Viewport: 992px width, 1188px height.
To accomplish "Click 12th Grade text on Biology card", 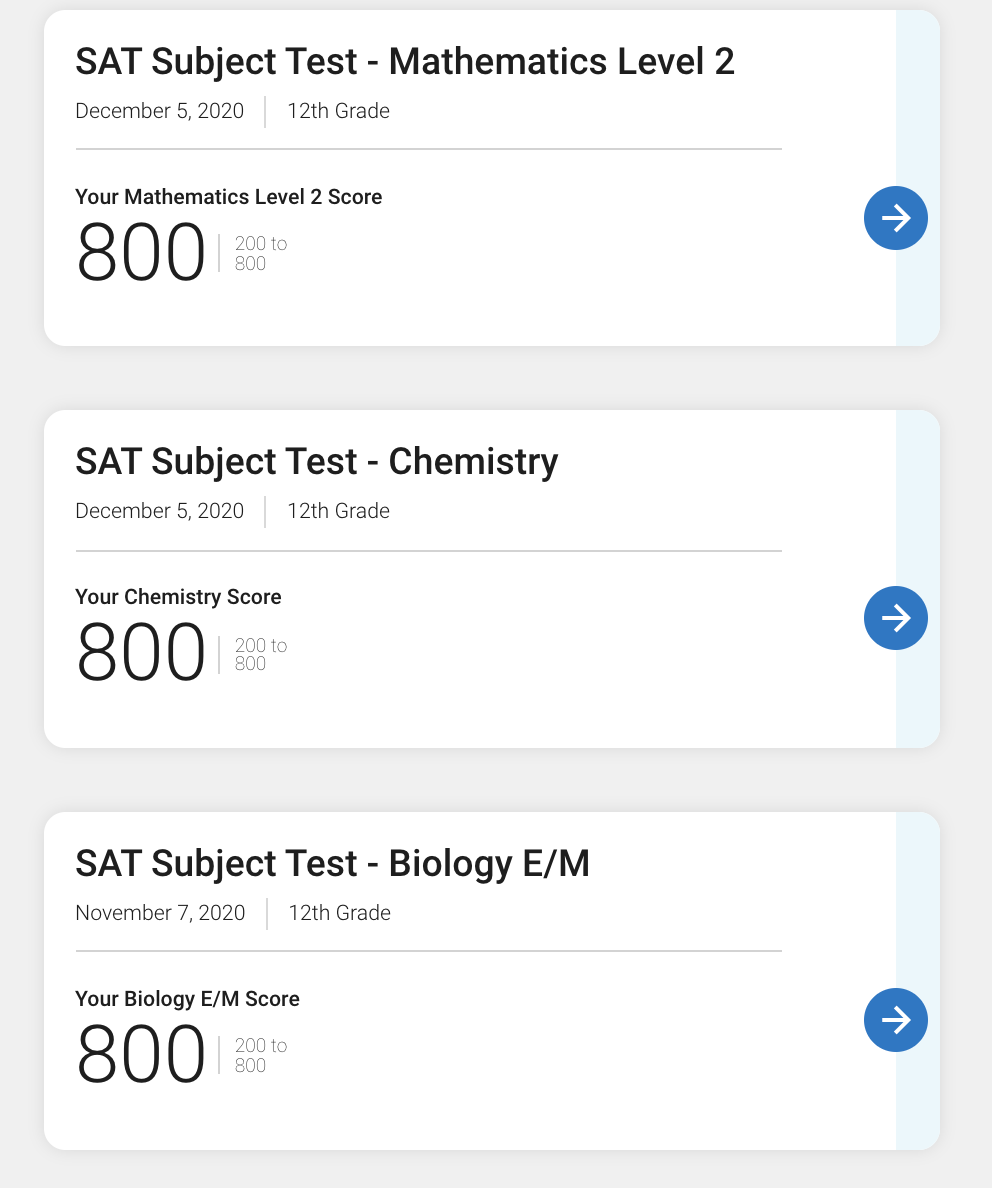I will 340,913.
